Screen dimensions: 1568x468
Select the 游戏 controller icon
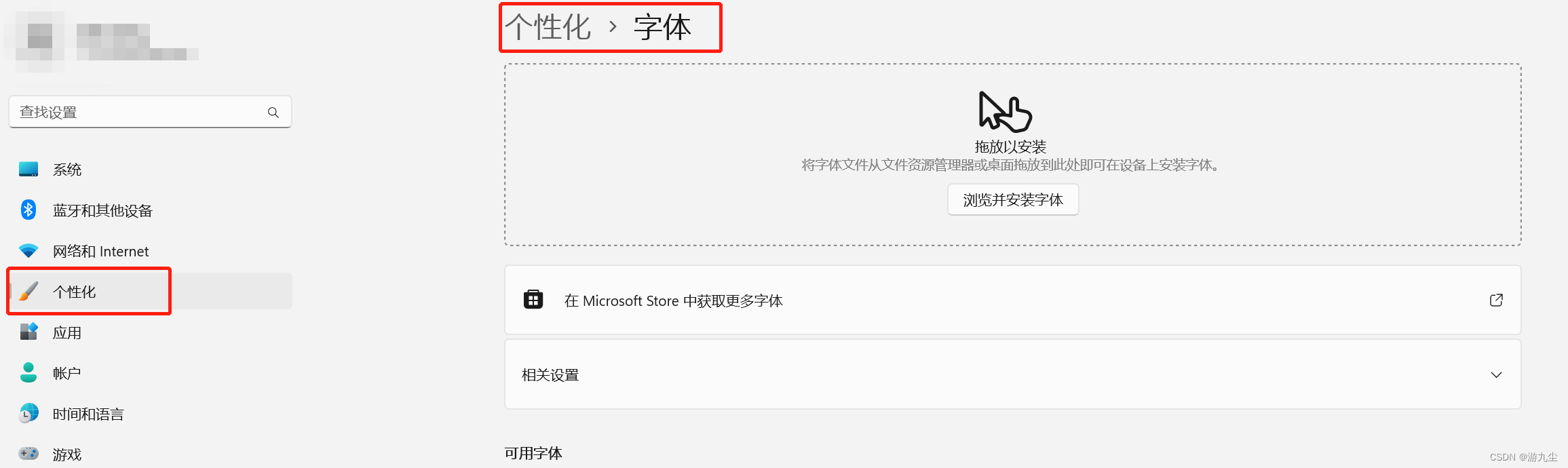[x=28, y=453]
